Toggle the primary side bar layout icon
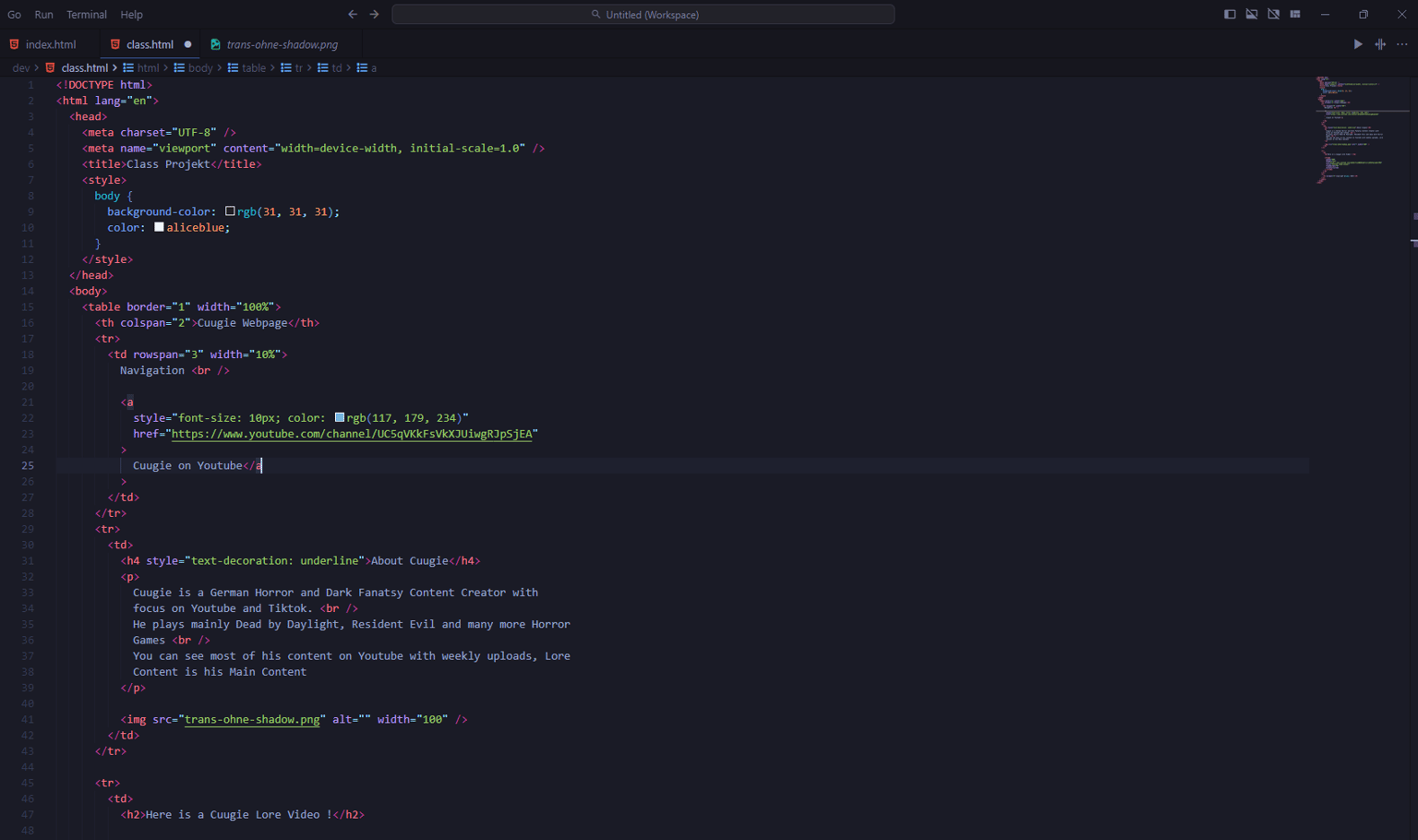 tap(1230, 14)
